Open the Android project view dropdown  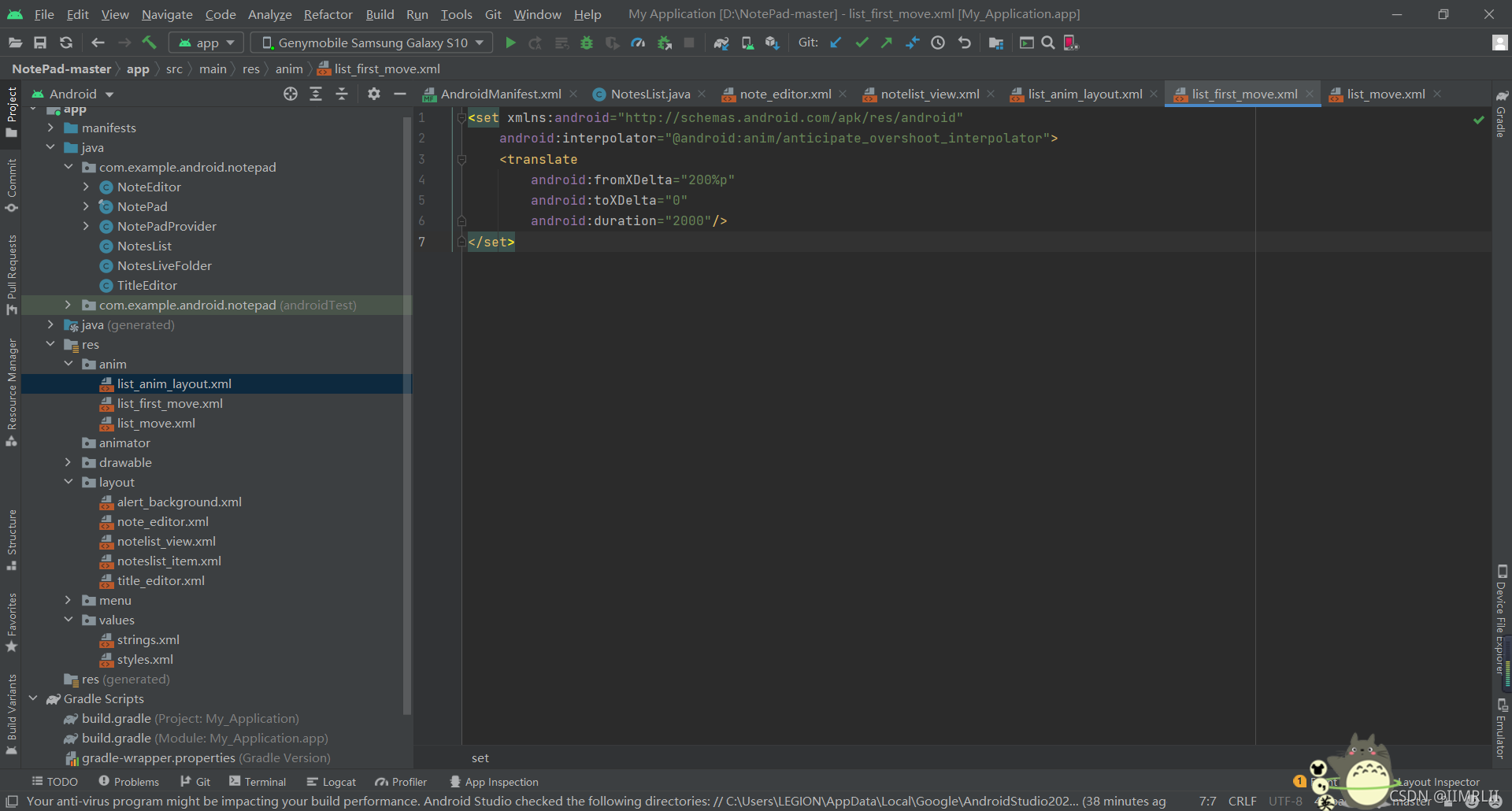click(x=72, y=94)
